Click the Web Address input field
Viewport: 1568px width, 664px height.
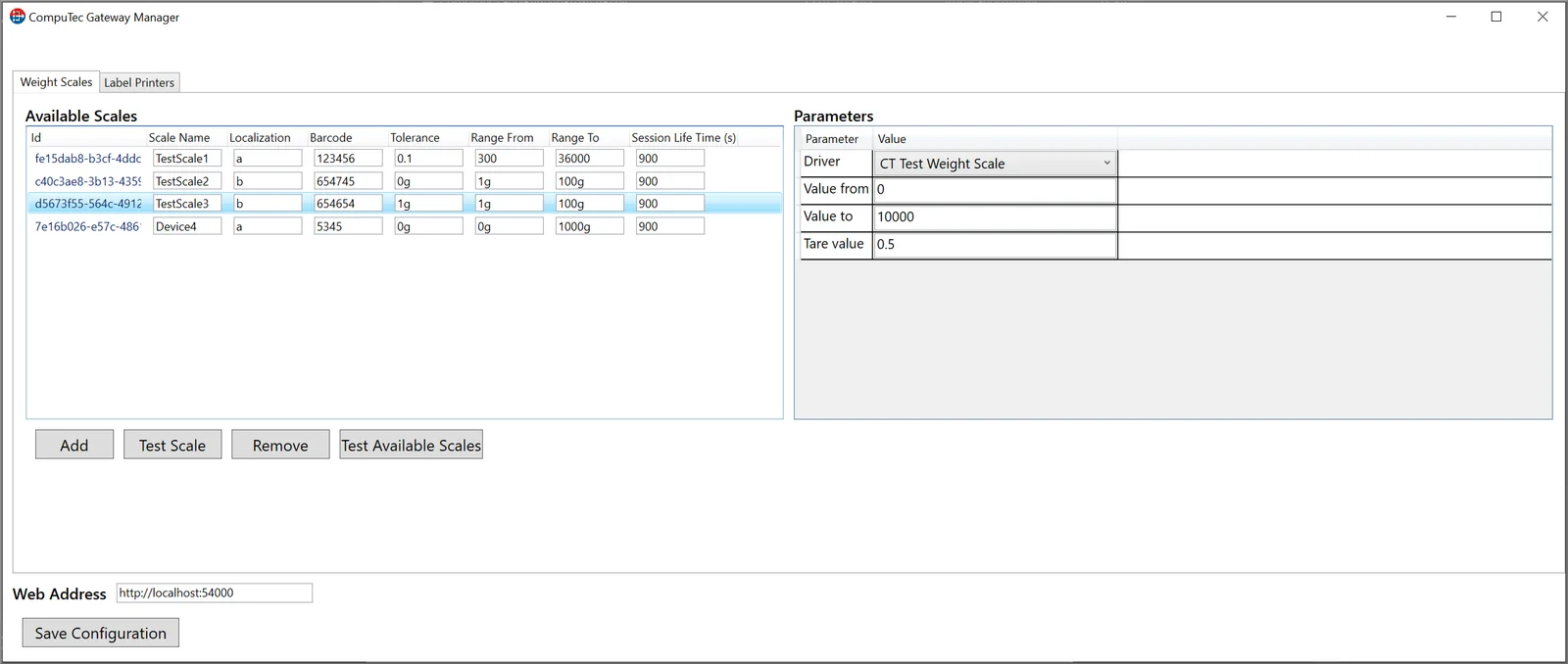point(215,593)
